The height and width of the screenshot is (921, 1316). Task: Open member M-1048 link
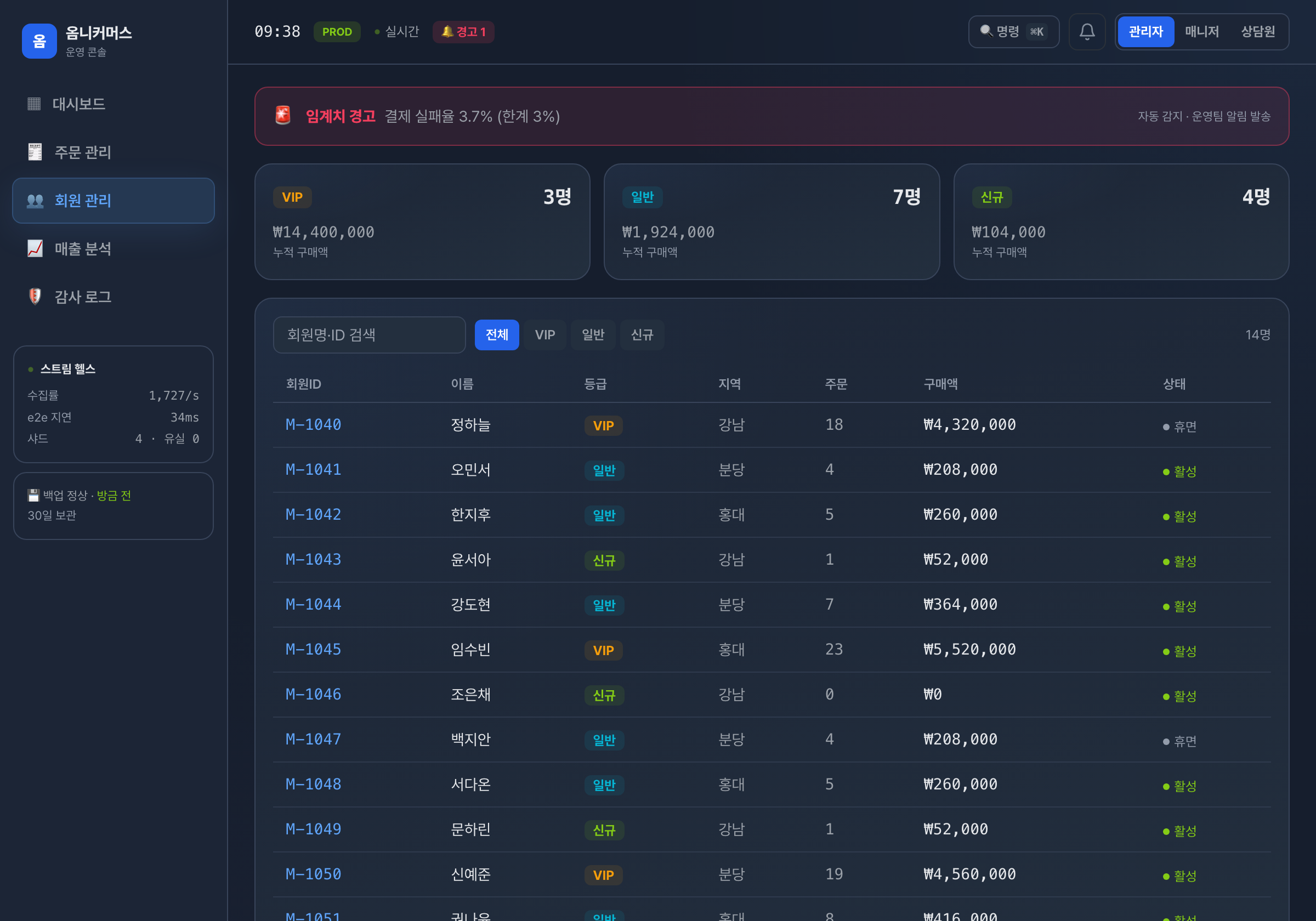pos(314,784)
